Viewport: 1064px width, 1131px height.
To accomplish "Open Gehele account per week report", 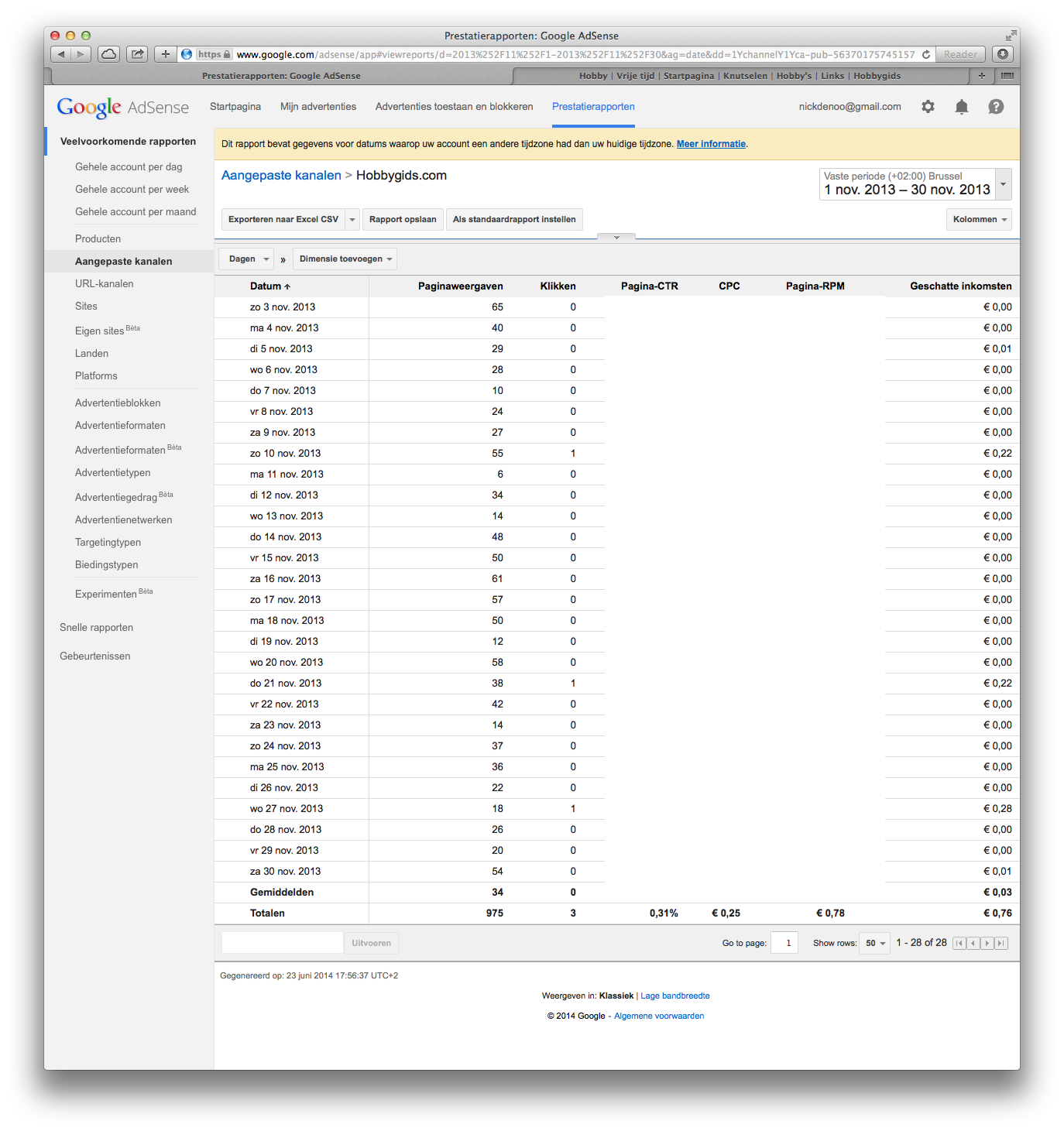I will 132,189.
